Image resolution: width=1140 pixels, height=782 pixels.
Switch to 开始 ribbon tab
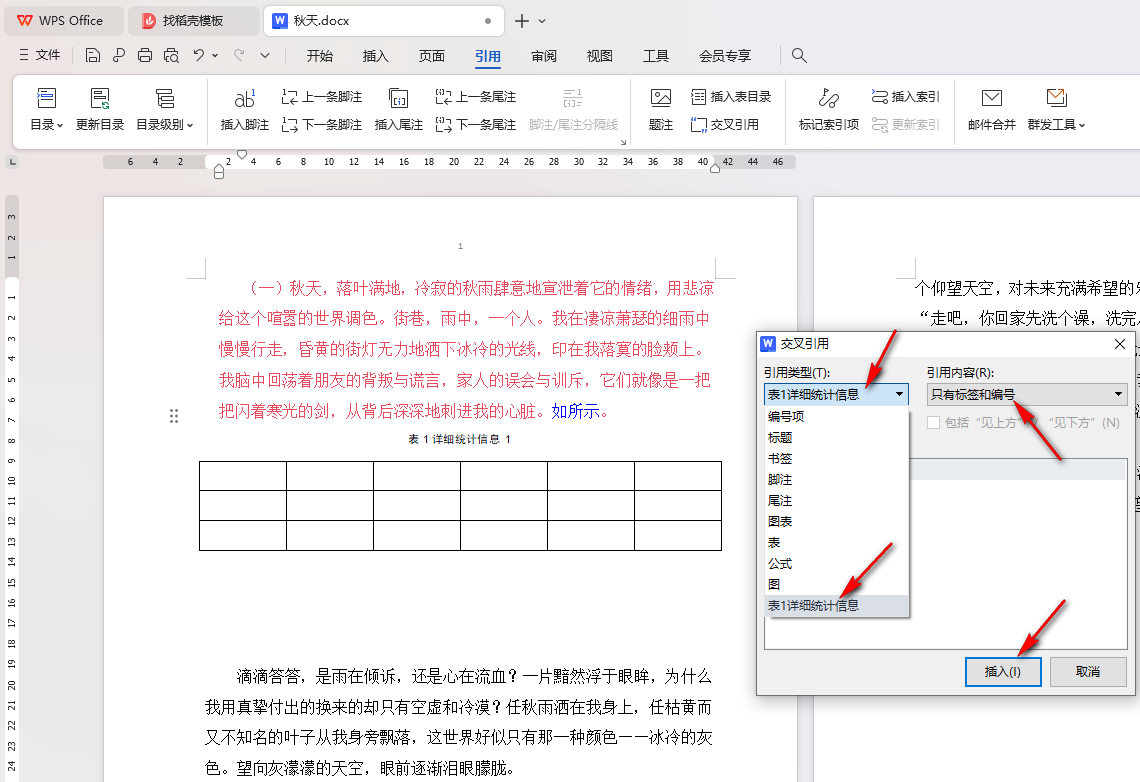coord(319,56)
